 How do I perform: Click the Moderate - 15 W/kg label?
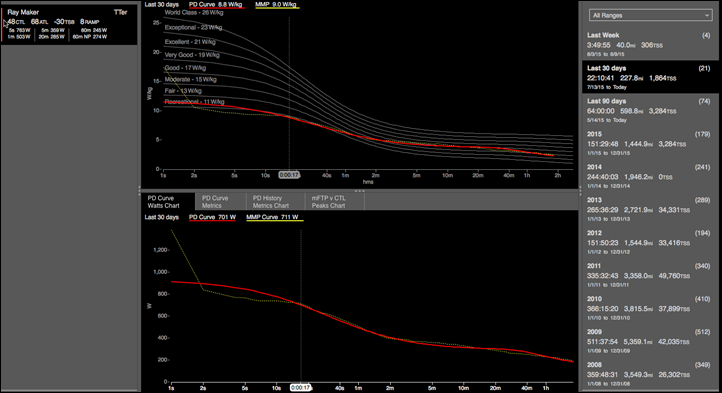point(191,79)
